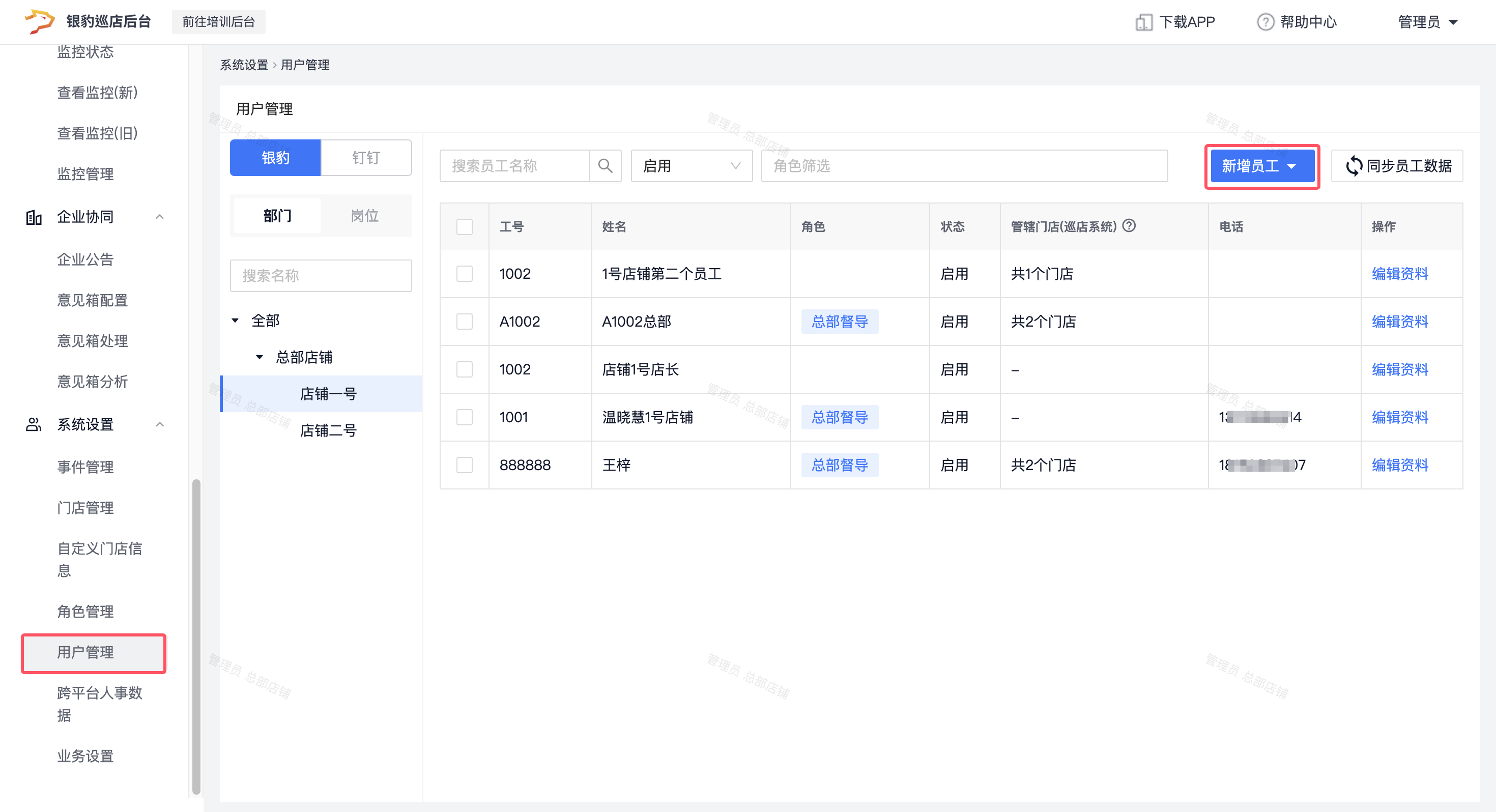Screen dimensions: 1496x812
Task: Click 编辑资料 for 温晓慧1号店铺
Action: 1400,418
